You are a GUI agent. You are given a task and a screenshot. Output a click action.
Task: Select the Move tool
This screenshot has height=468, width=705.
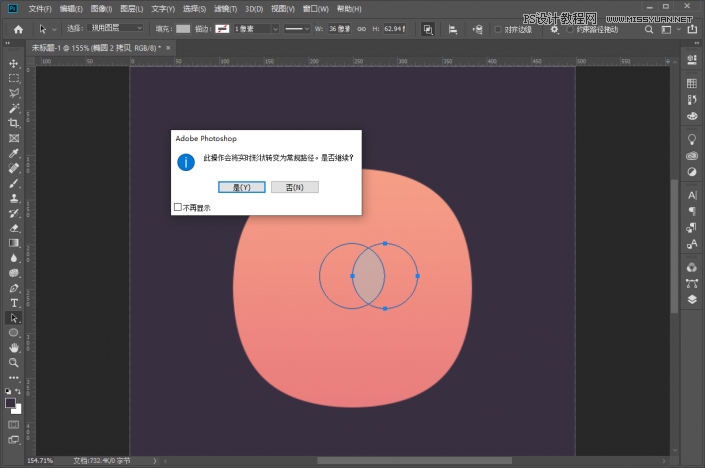click(14, 63)
